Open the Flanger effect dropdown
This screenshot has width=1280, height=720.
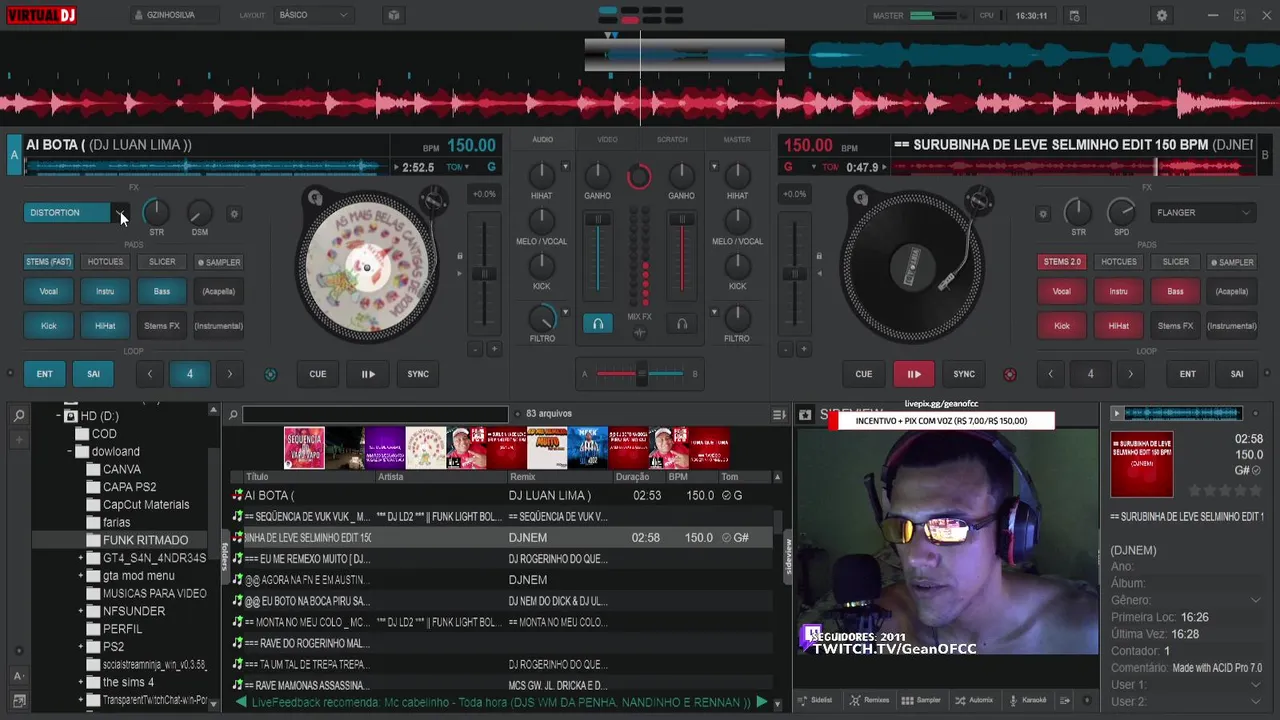[x=1204, y=212]
